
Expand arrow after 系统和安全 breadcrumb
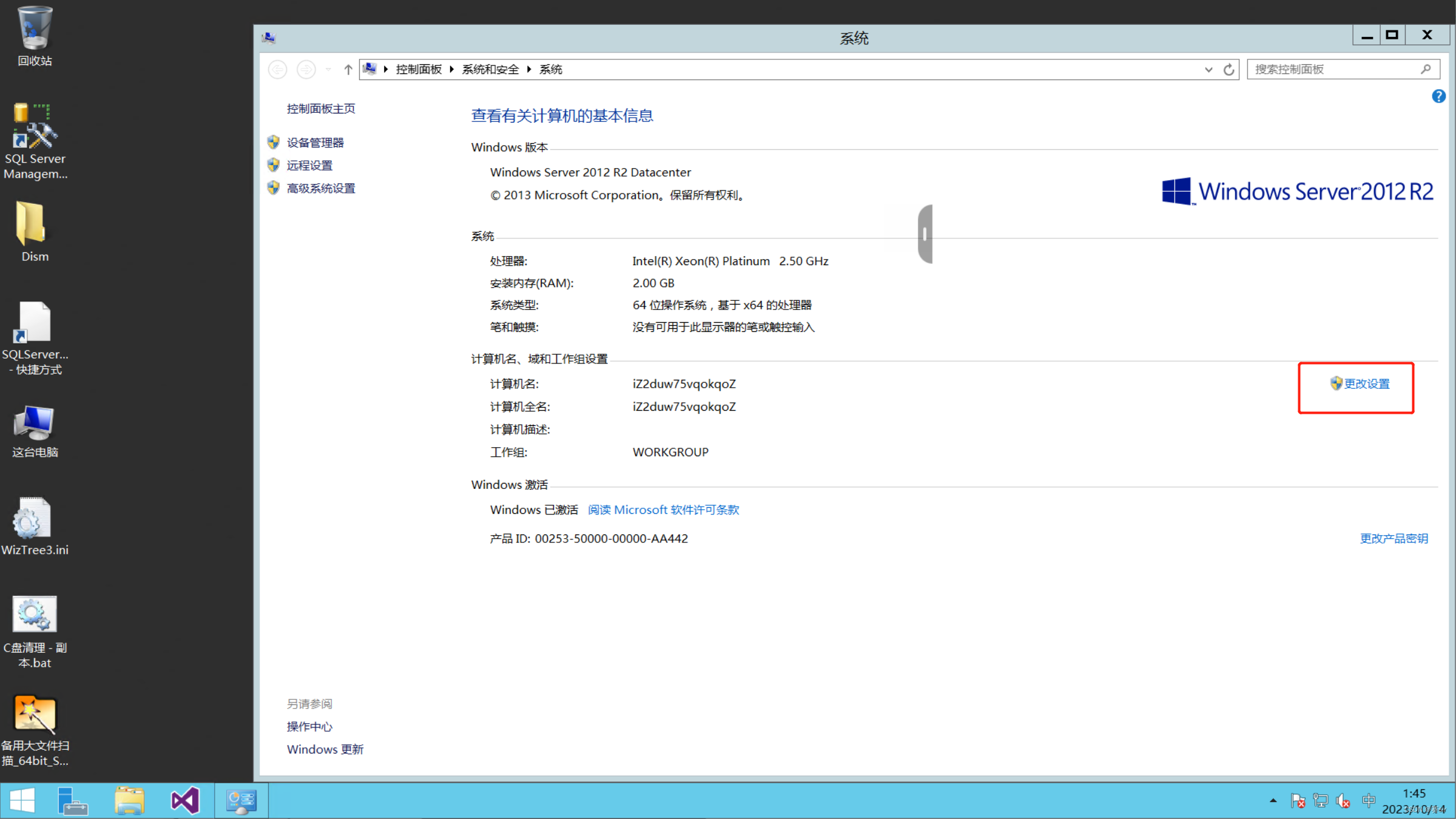pyautogui.click(x=529, y=70)
